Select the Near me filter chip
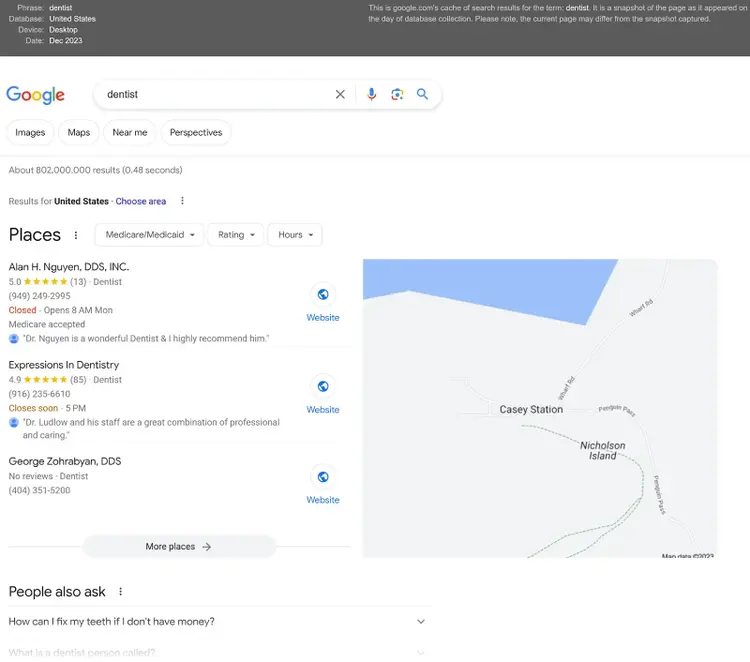Screen dimensions: 750x662 click(130, 132)
